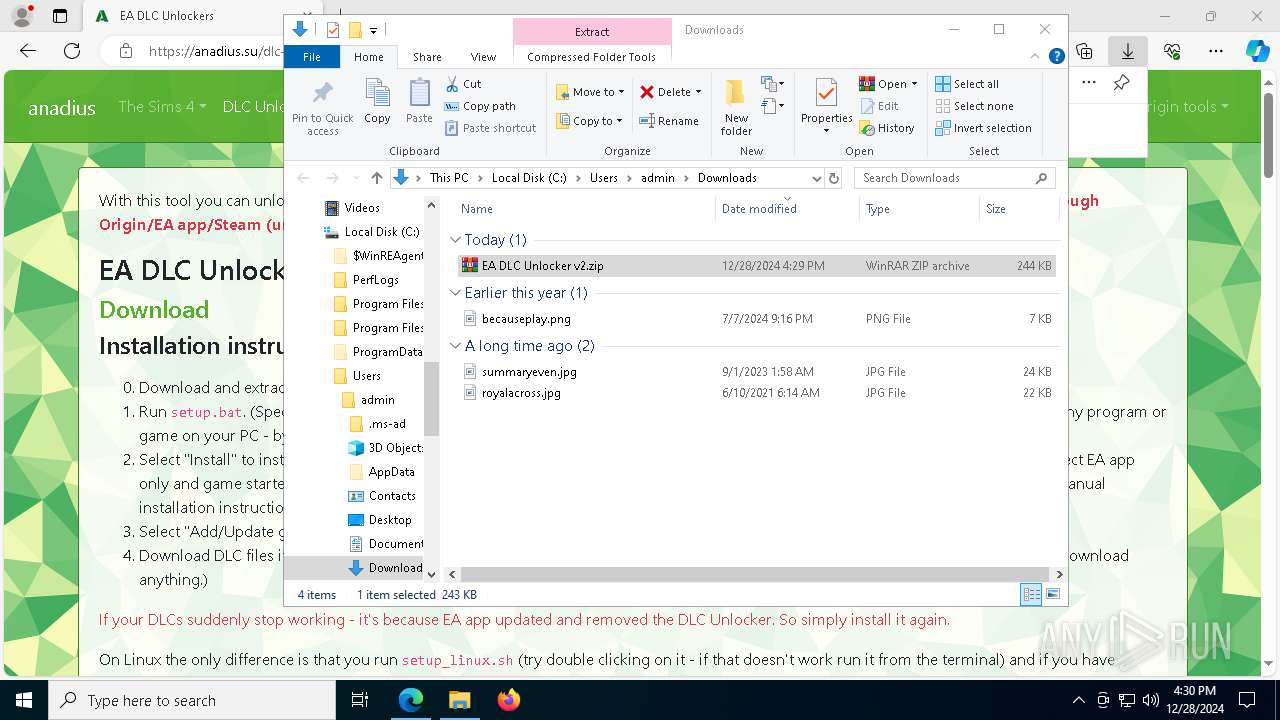Open The Sims 4 menu on anadius page
Viewport: 1280px width, 720px height.
click(162, 106)
